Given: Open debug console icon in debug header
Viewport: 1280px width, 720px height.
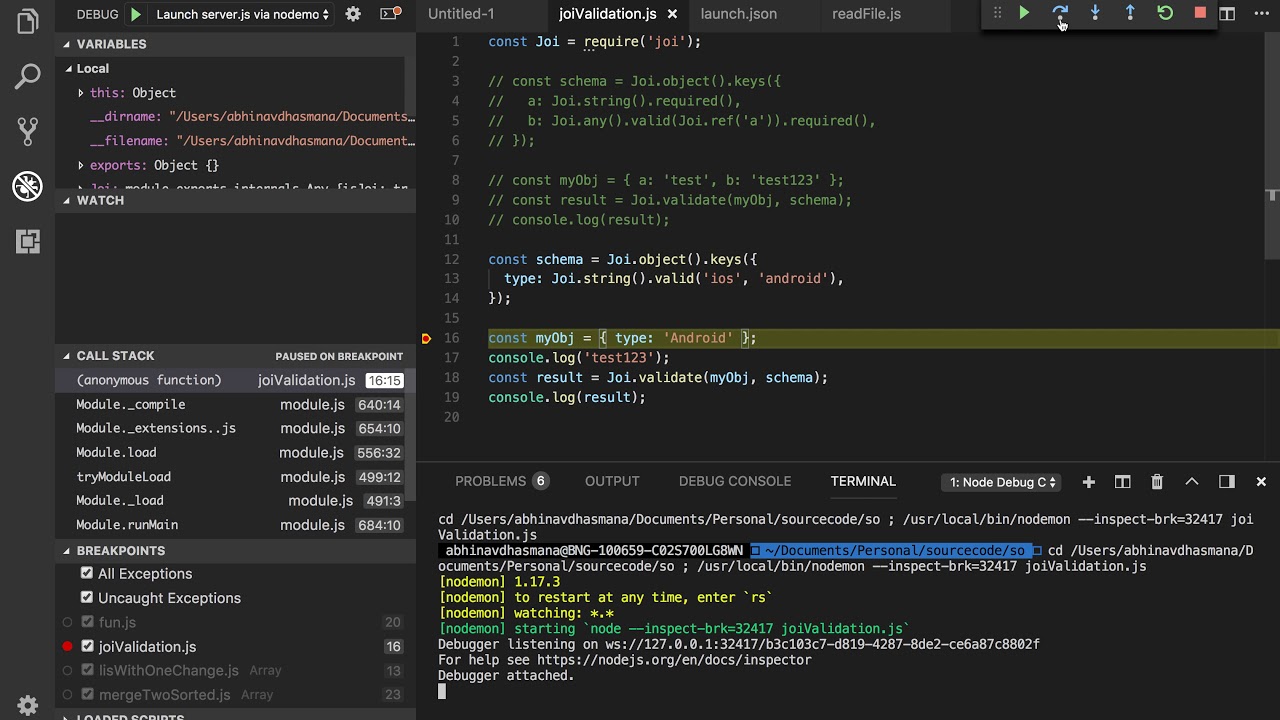Looking at the screenshot, I should coord(390,14).
